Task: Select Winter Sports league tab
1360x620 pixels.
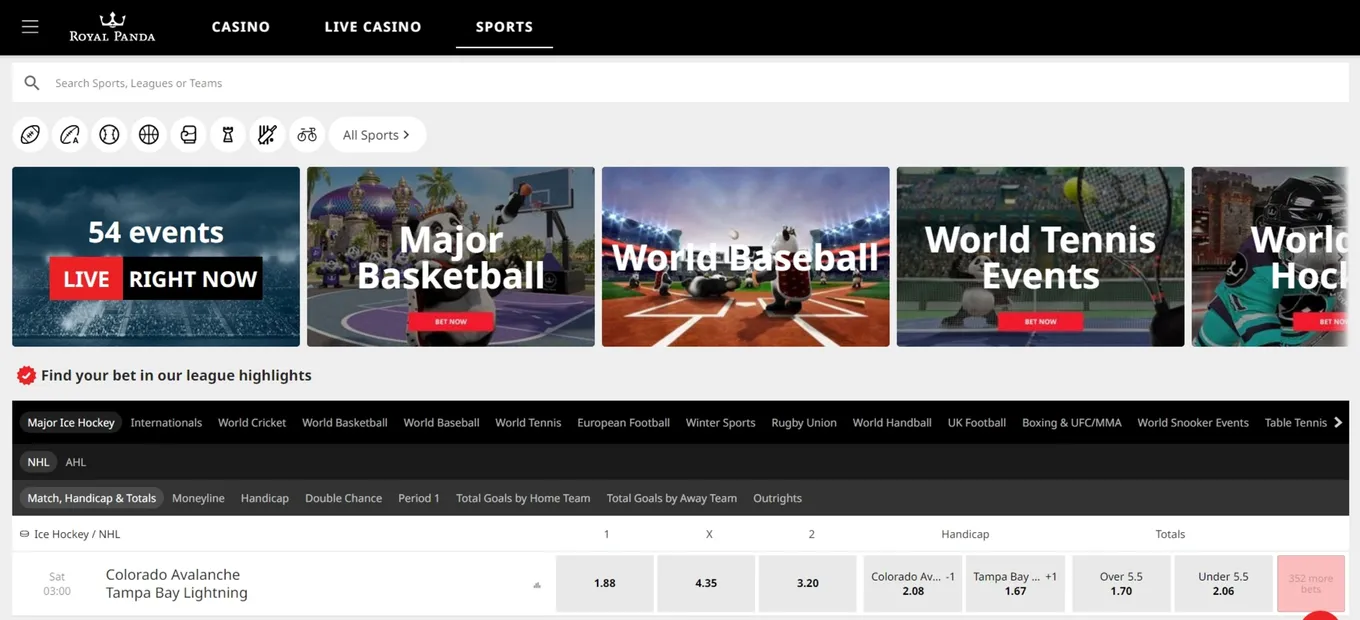Action: coord(720,422)
